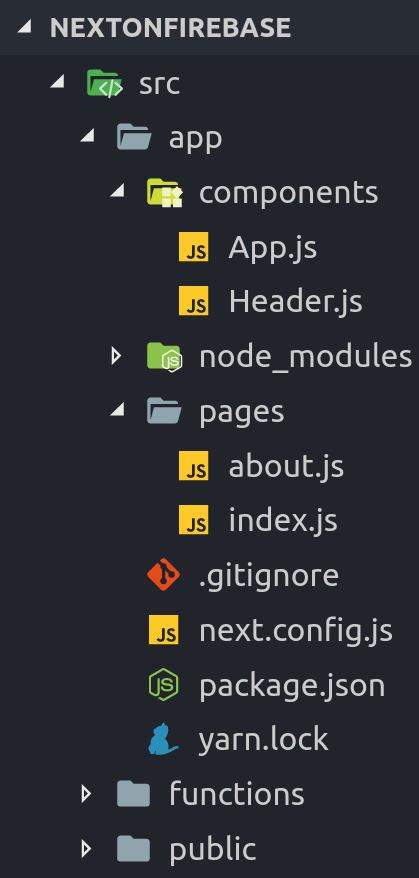Click the pages open-folder icon

pos(164,410)
